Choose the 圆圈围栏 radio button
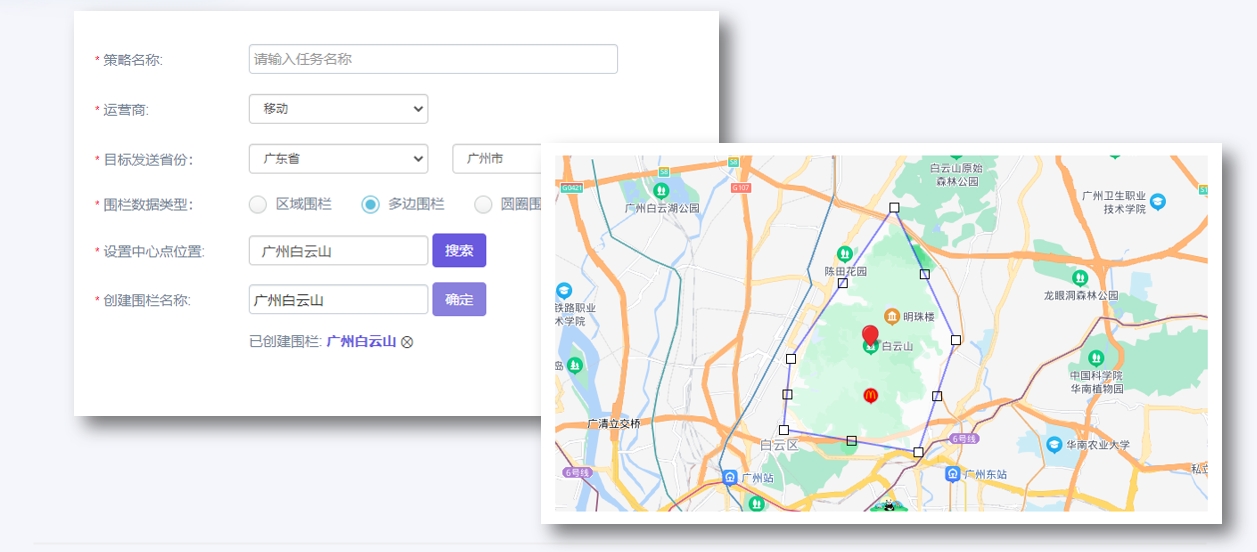The width and height of the screenshot is (1257, 552). [x=483, y=205]
